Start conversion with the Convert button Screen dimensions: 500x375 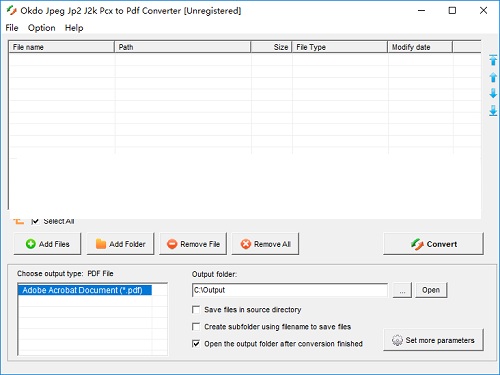[x=433, y=244]
